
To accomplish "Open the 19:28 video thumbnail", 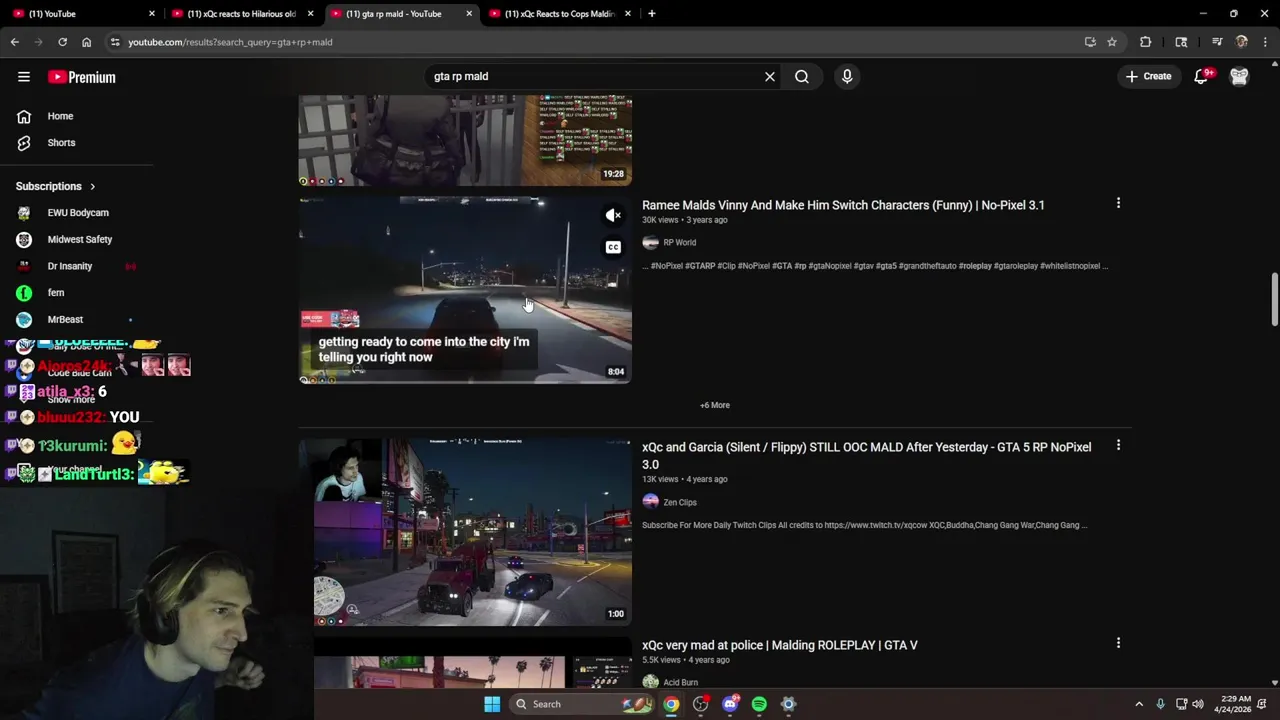I will [465, 140].
